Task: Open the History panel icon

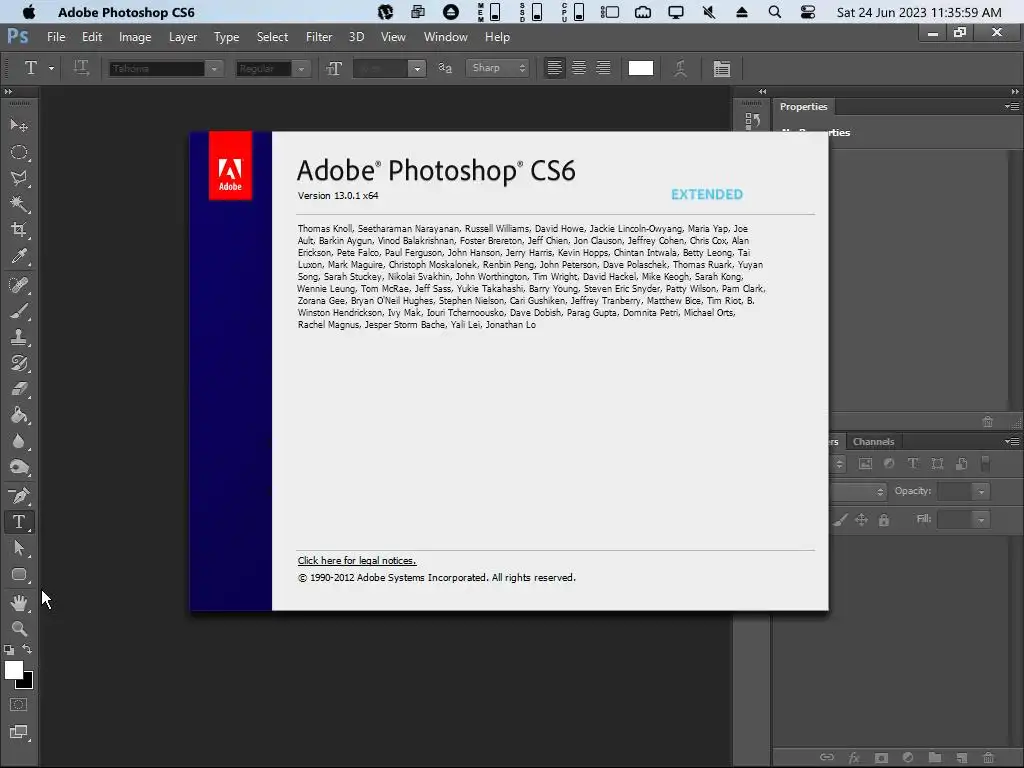Action: point(752,121)
